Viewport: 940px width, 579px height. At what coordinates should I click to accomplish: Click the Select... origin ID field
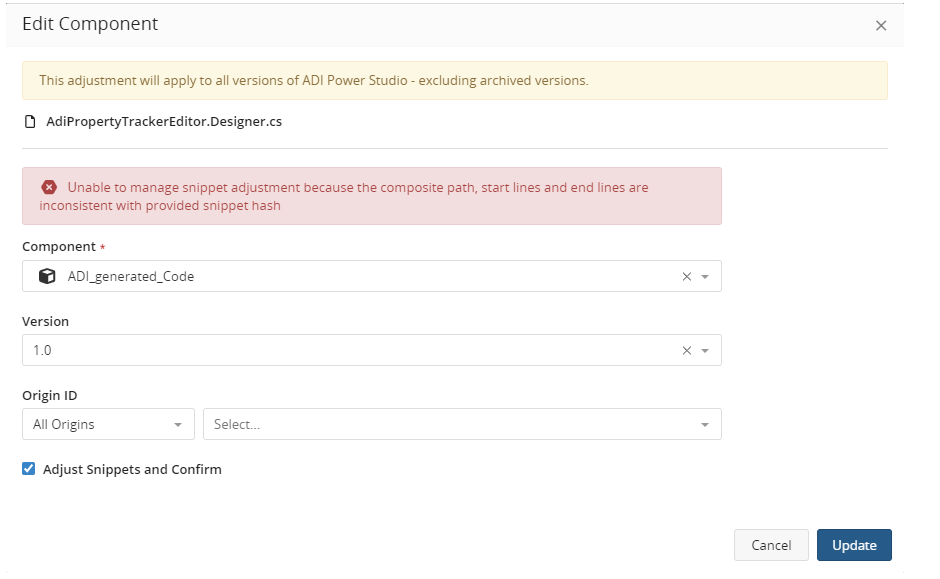pos(462,424)
